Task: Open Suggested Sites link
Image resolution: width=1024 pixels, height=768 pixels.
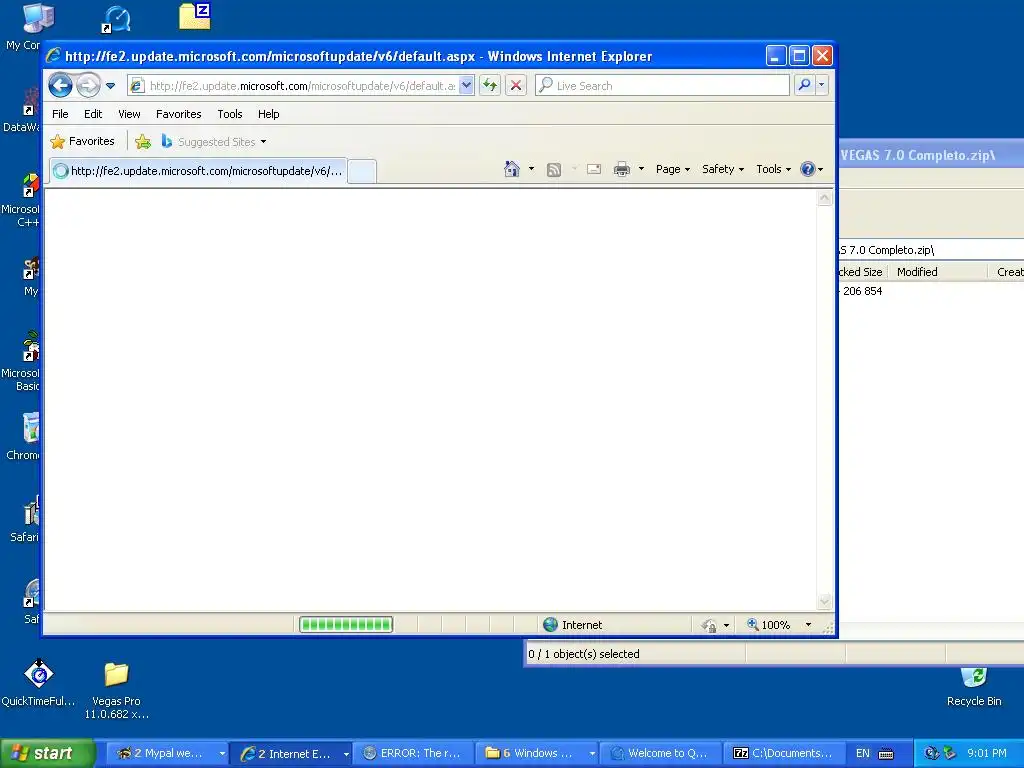Action: tap(214, 142)
